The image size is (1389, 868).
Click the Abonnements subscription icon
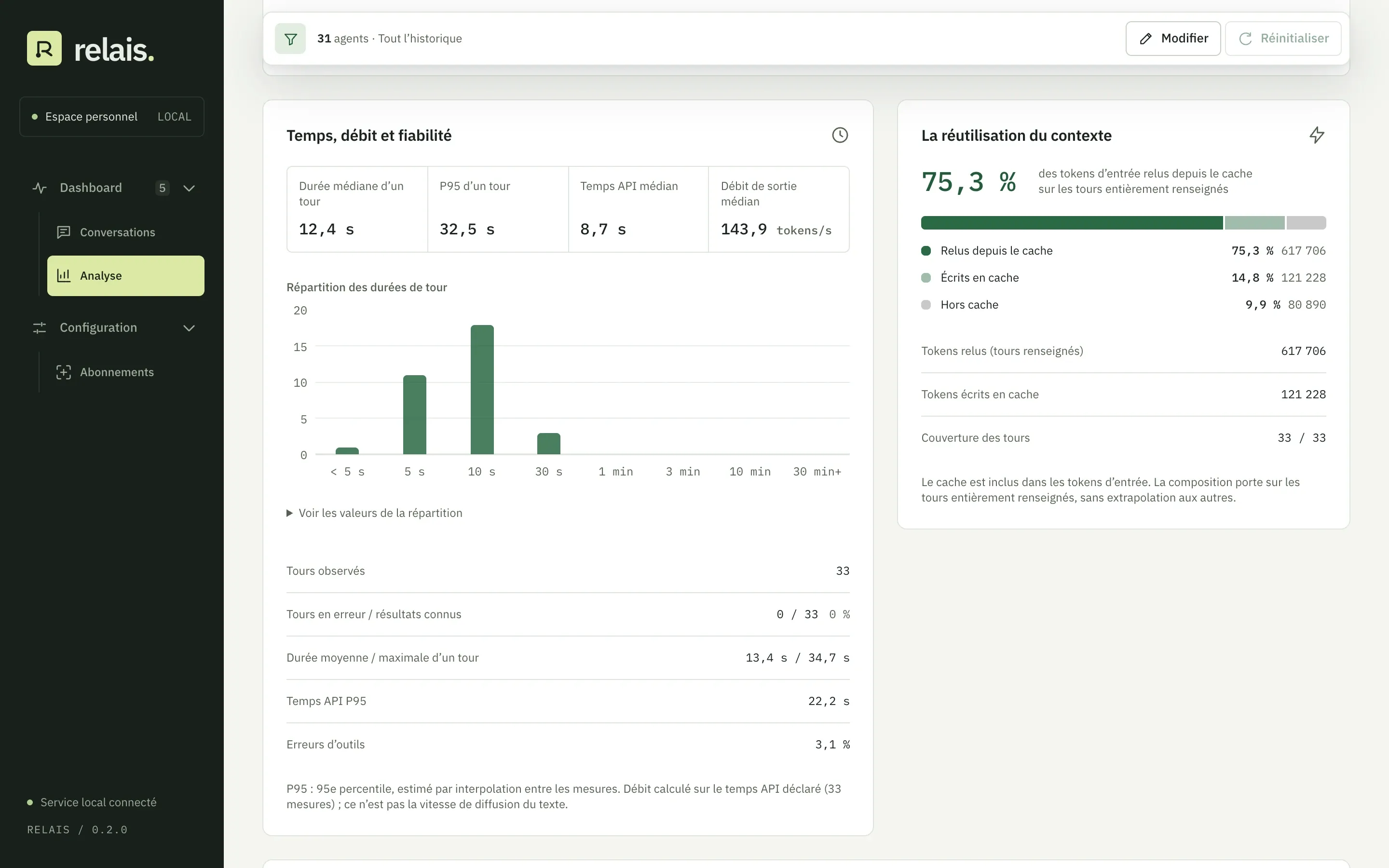pyautogui.click(x=64, y=372)
